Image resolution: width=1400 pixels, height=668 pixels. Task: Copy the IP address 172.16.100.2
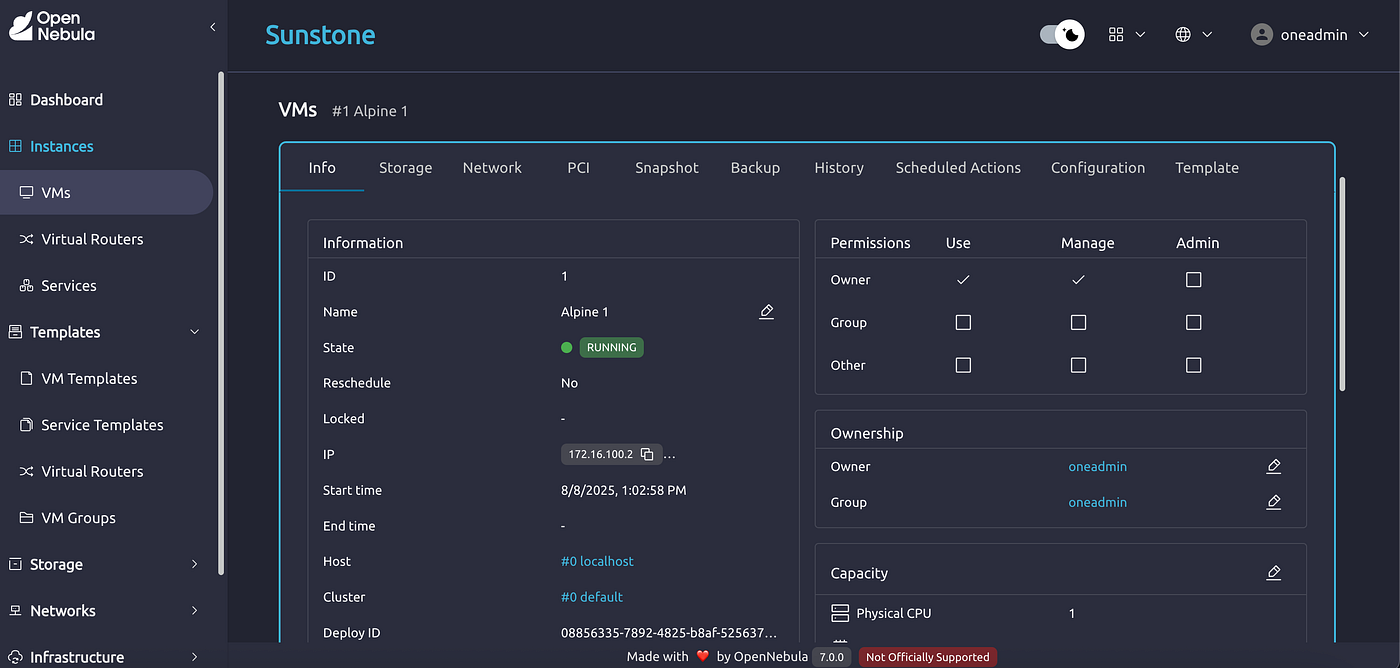(647, 454)
